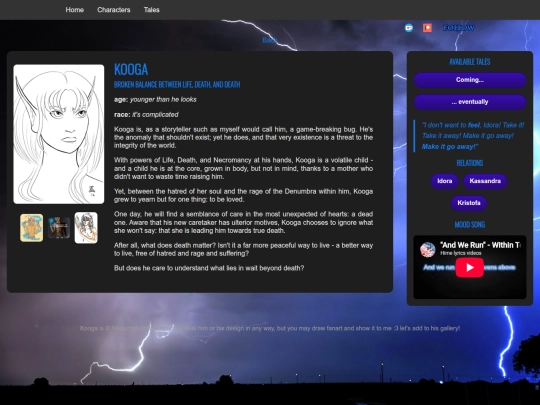Click the FOLLOW link

click(459, 28)
